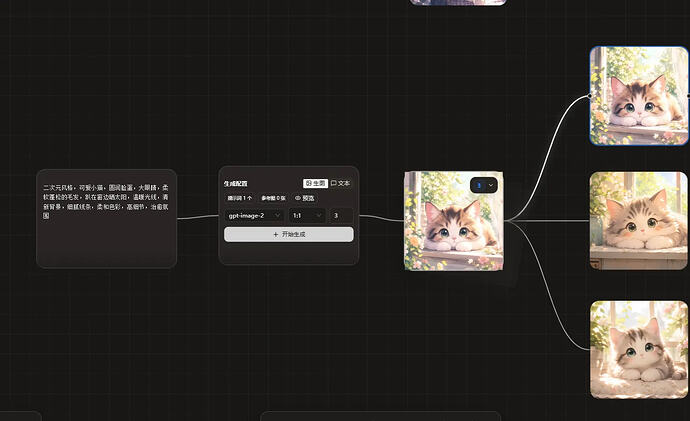Toggle the 预览 eye preview option

pos(305,198)
